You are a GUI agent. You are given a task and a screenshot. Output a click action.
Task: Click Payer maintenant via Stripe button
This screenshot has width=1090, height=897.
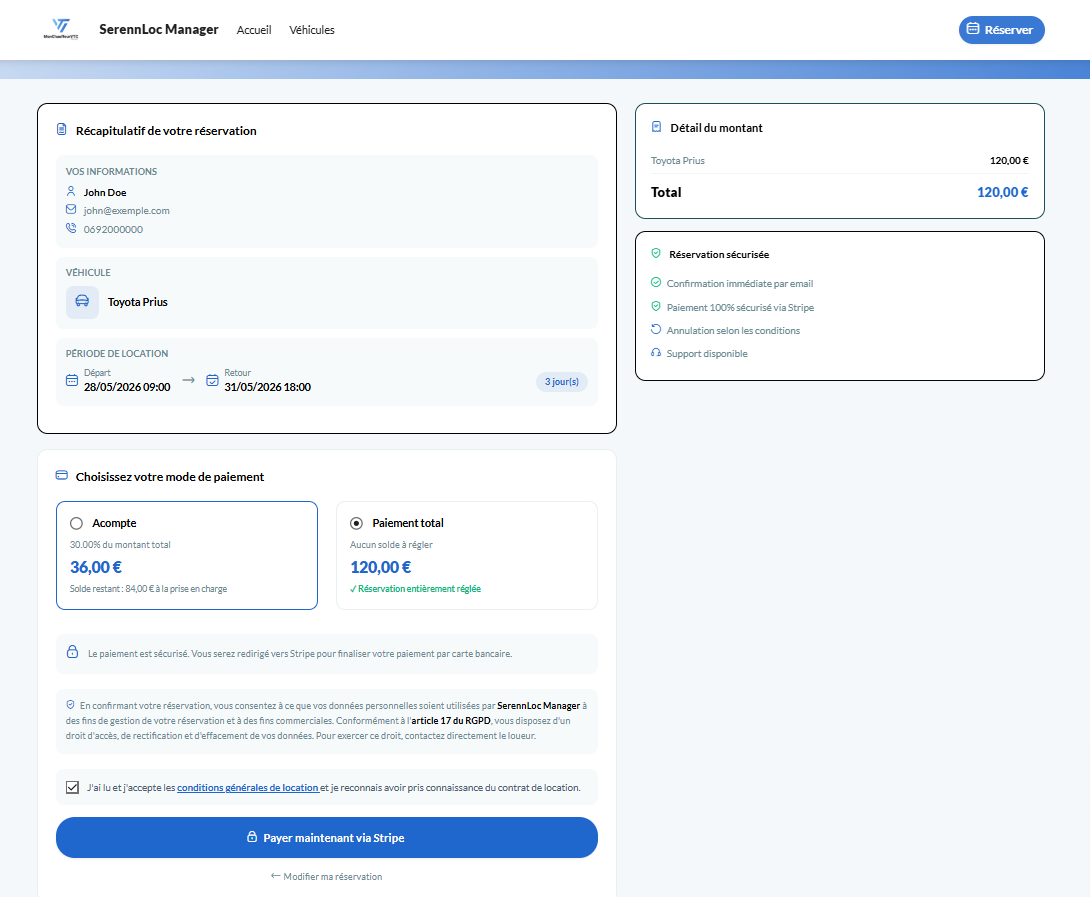click(x=327, y=838)
